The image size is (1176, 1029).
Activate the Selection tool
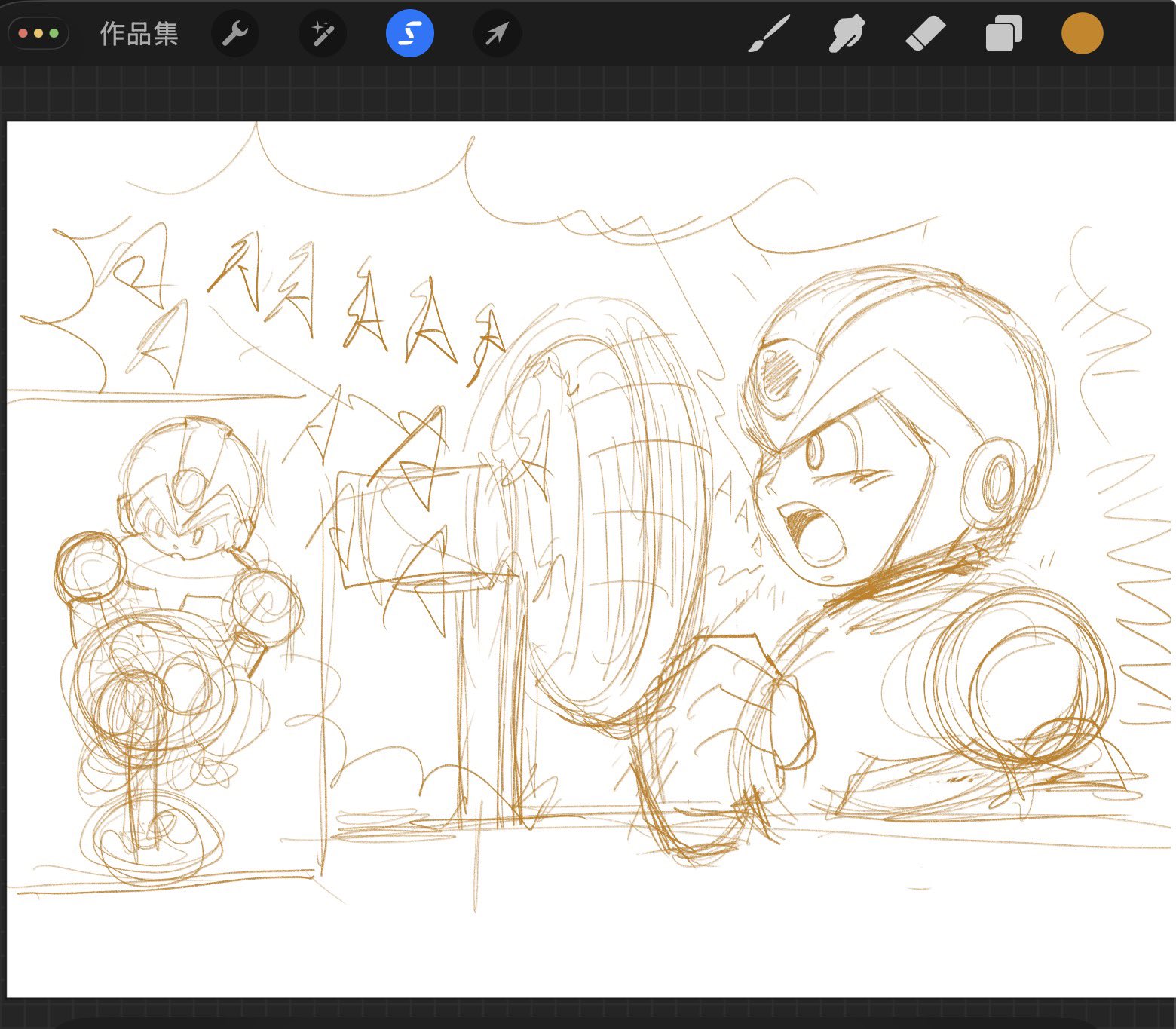[410, 34]
